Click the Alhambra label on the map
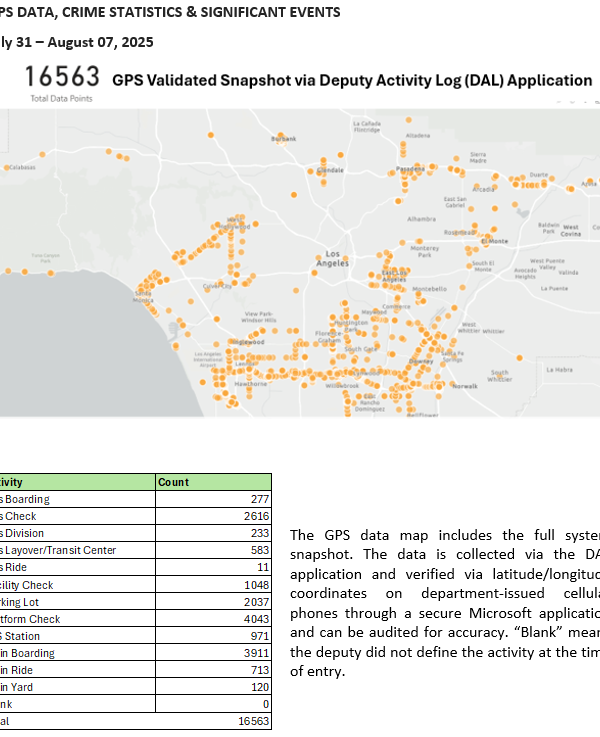This screenshot has width=600, height=737. (x=421, y=217)
